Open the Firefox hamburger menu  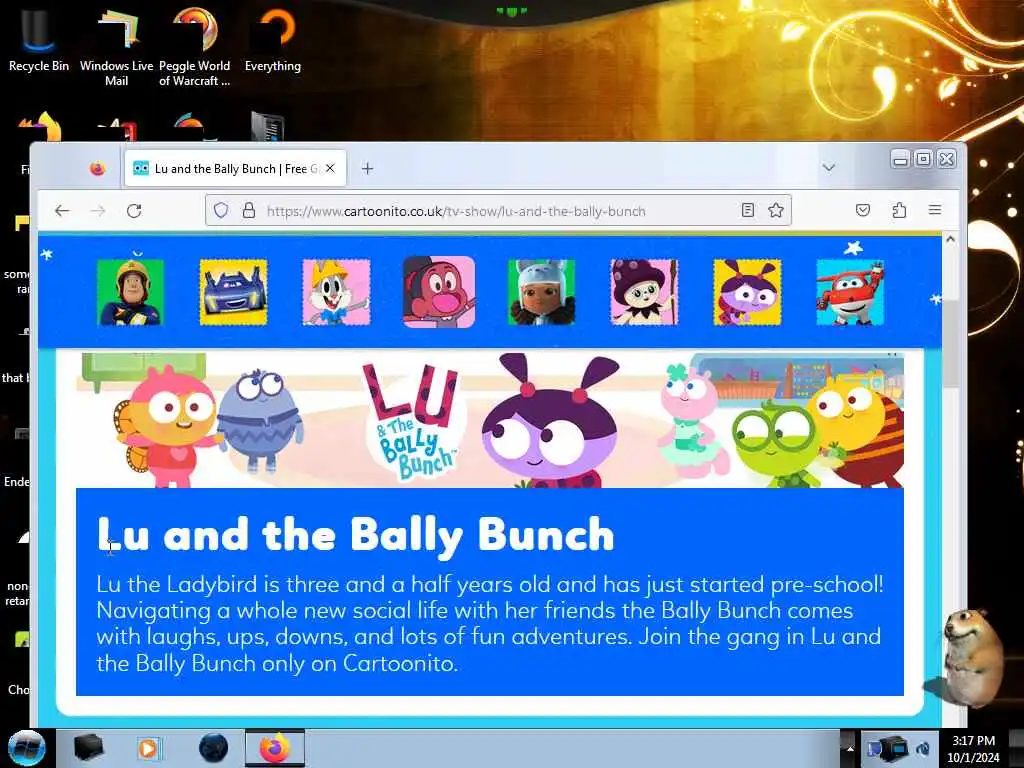tap(935, 210)
